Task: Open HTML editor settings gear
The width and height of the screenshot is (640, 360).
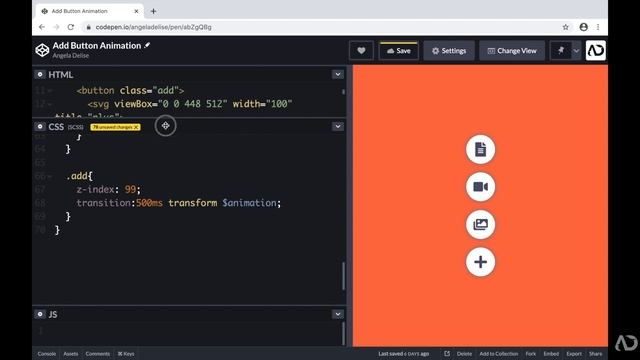Action: coord(40,74)
